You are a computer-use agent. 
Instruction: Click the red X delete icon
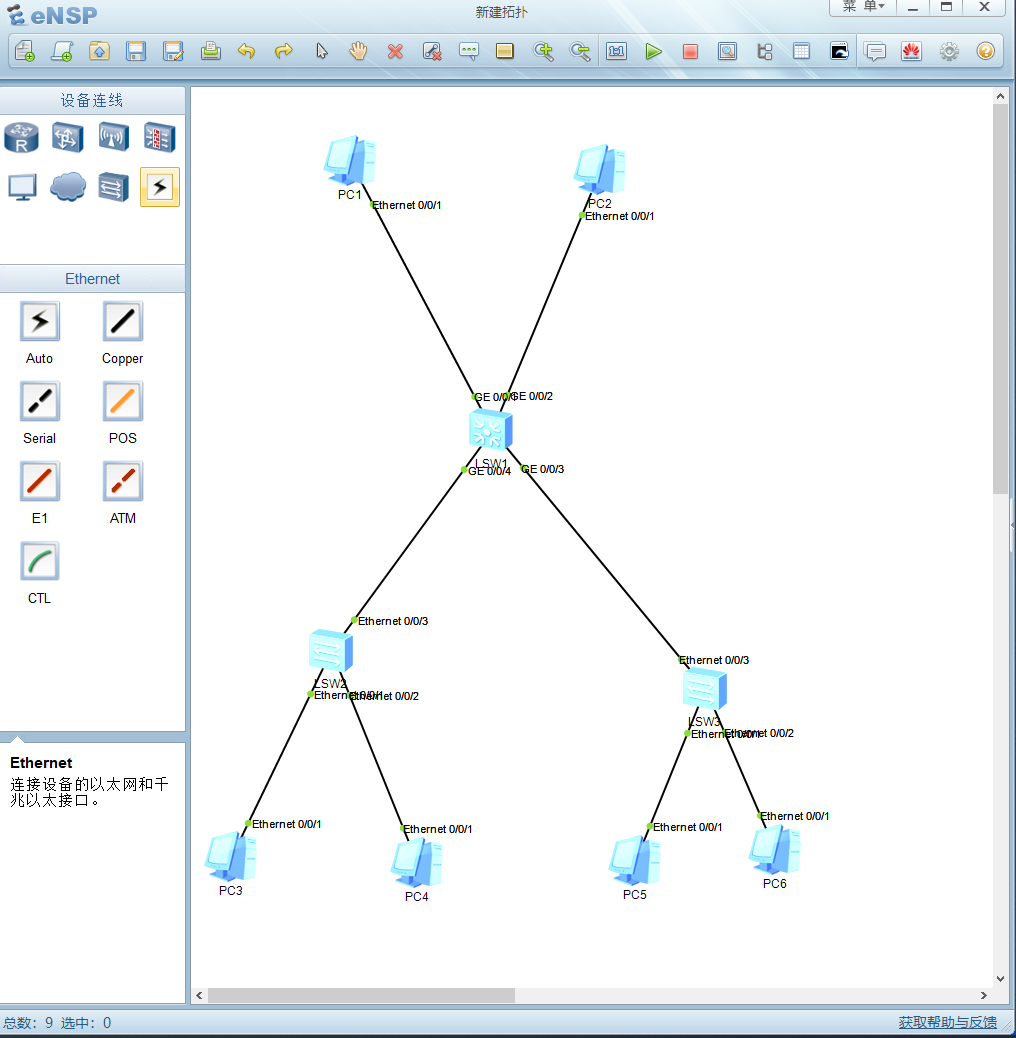[395, 51]
